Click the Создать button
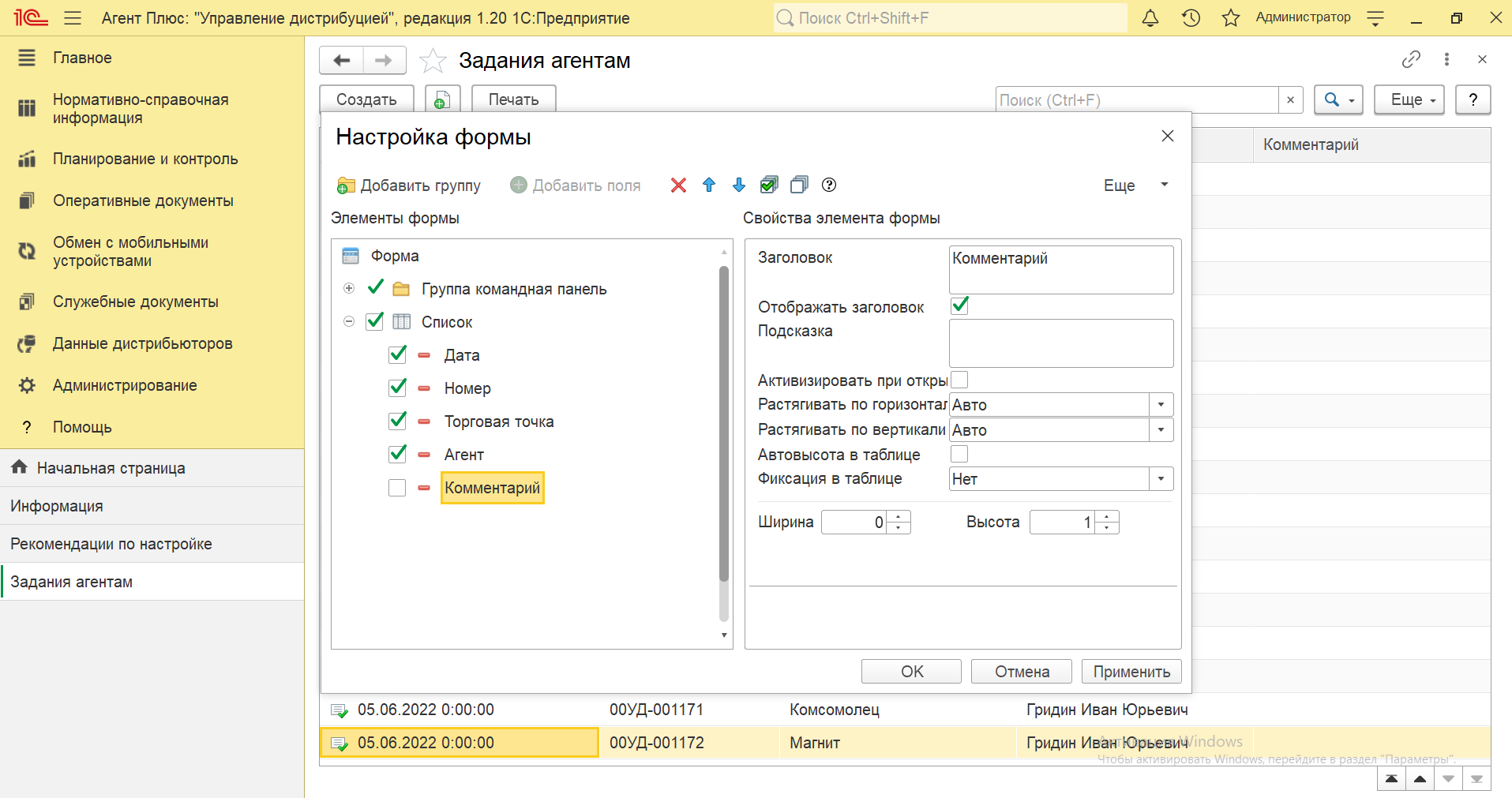Viewport: 1512px width, 798px height. (x=366, y=99)
